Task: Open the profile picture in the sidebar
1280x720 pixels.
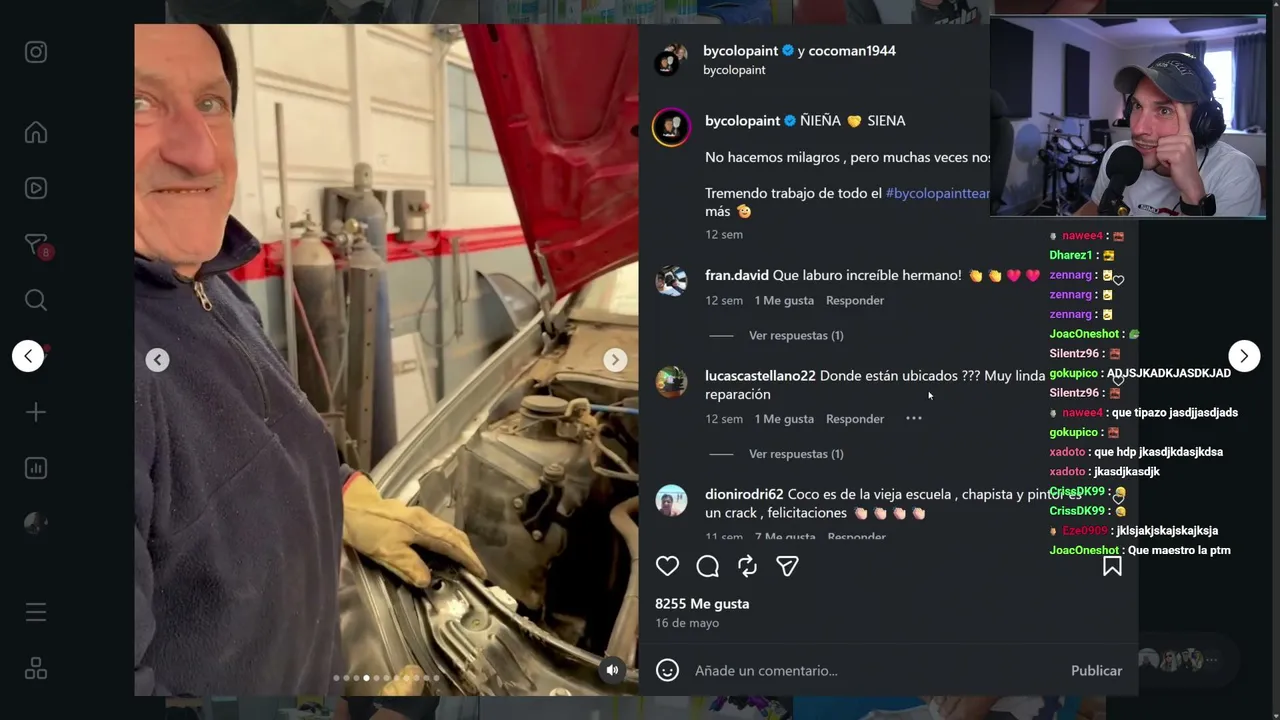Action: [x=36, y=524]
